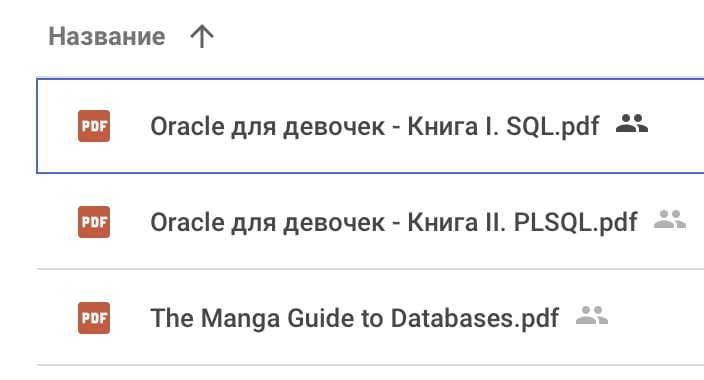Click the PDF icon of Oracle Книга II. PLSQL

pos(94,222)
